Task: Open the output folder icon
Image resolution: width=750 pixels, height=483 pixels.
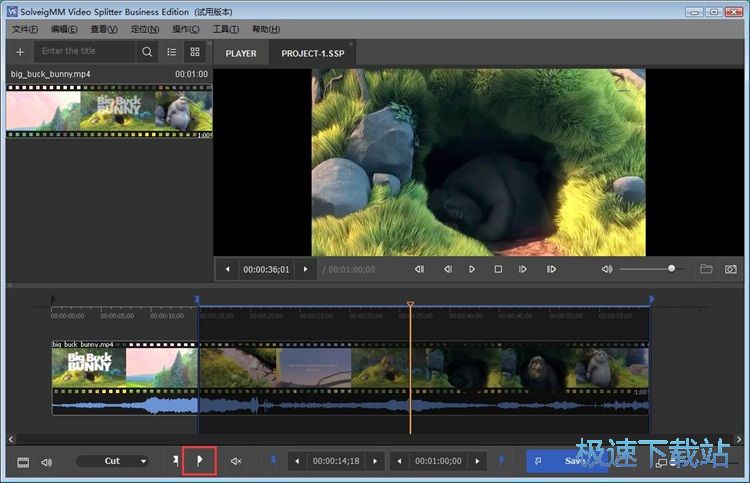Action: 706,269
